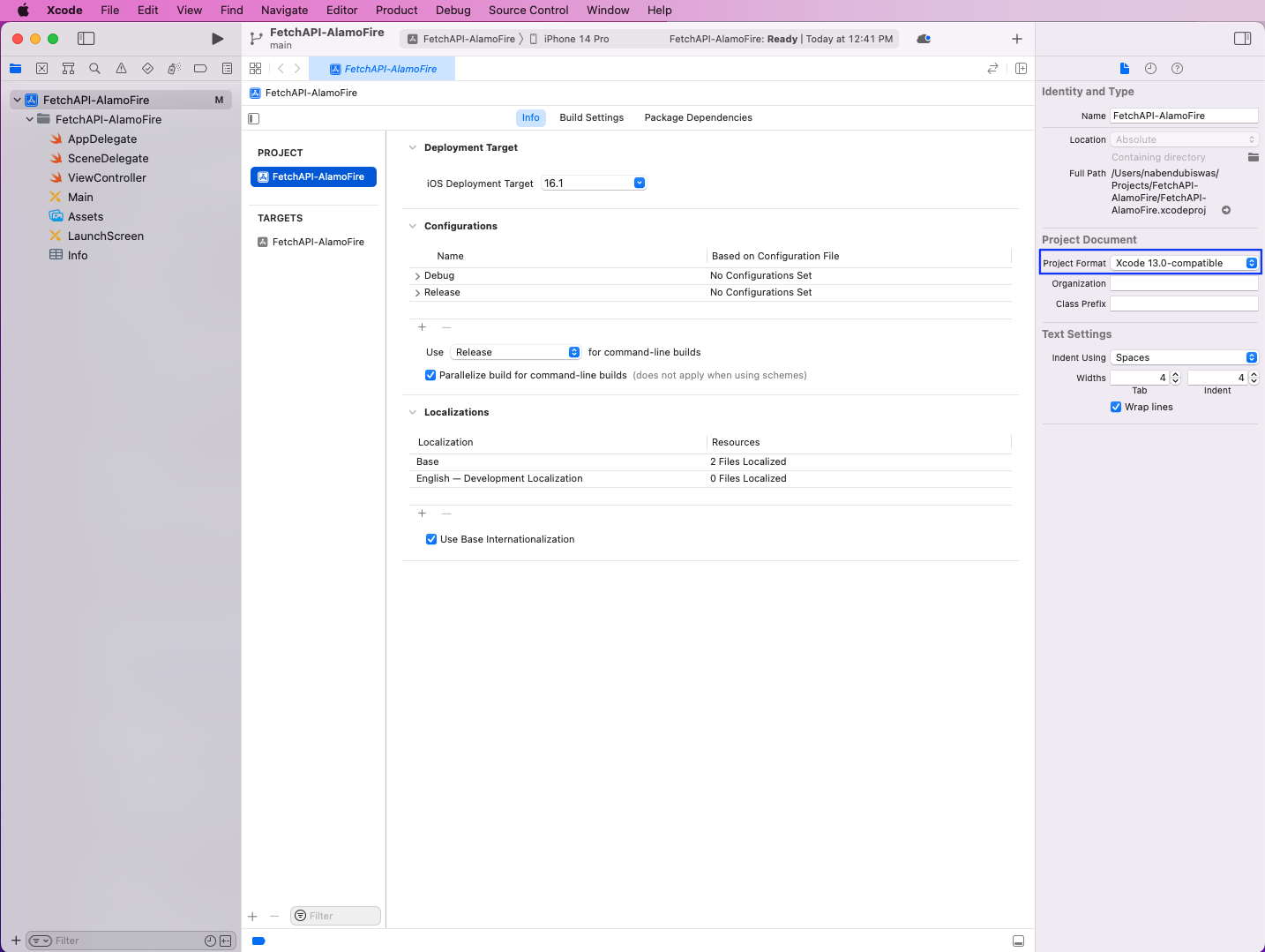The height and width of the screenshot is (952, 1265).
Task: Collapse the FetchAPI-AlamoFire group folder
Action: 29,119
